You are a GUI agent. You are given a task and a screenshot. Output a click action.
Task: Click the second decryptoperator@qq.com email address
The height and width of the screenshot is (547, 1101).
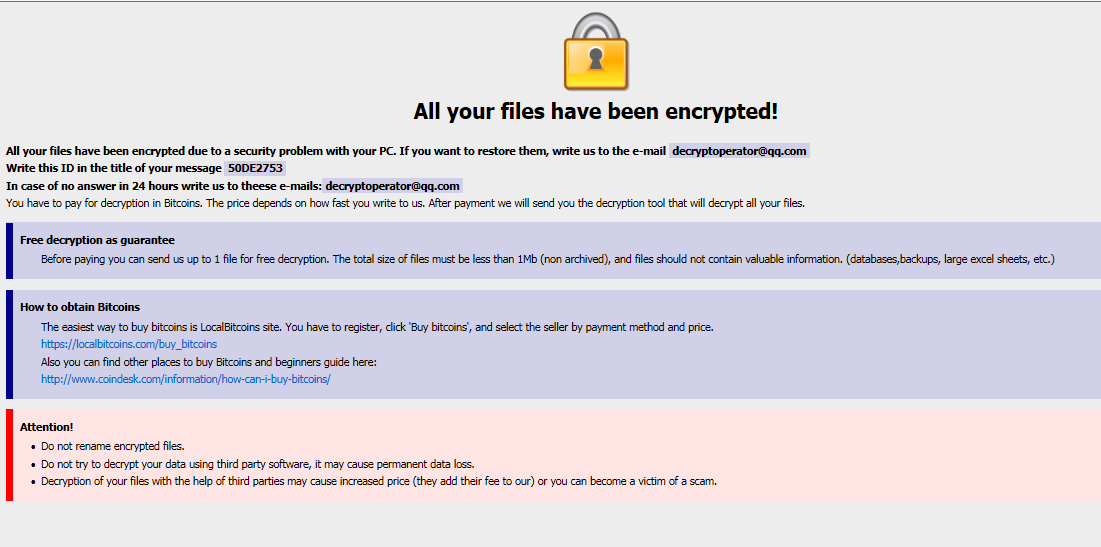[392, 186]
